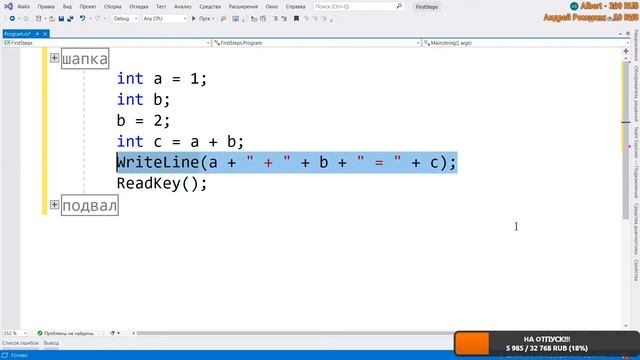Open the Средства menu
The height and width of the screenshot is (360, 640).
click(x=210, y=7)
